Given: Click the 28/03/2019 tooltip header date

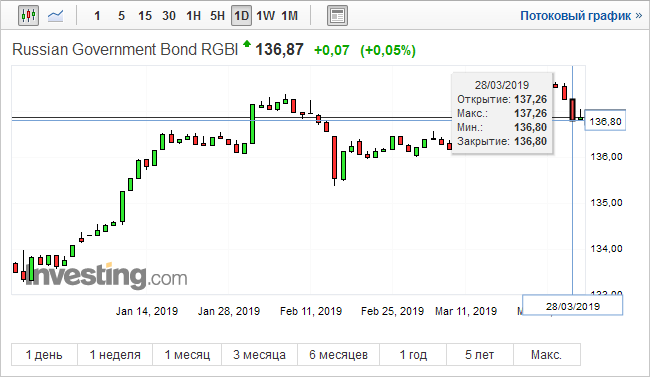Looking at the screenshot, I should pos(502,85).
